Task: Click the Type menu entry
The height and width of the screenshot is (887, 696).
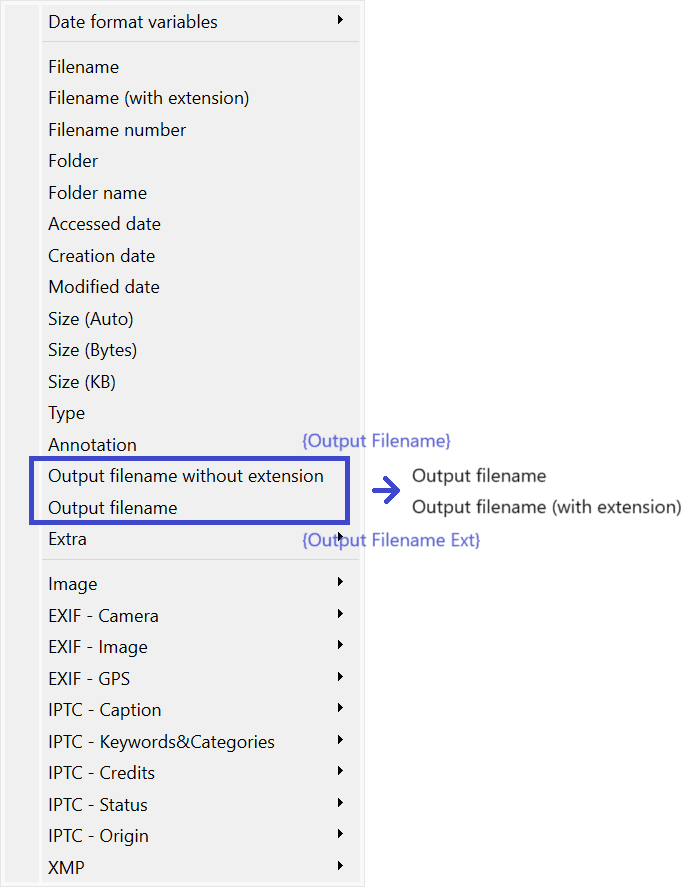Action: (x=67, y=413)
